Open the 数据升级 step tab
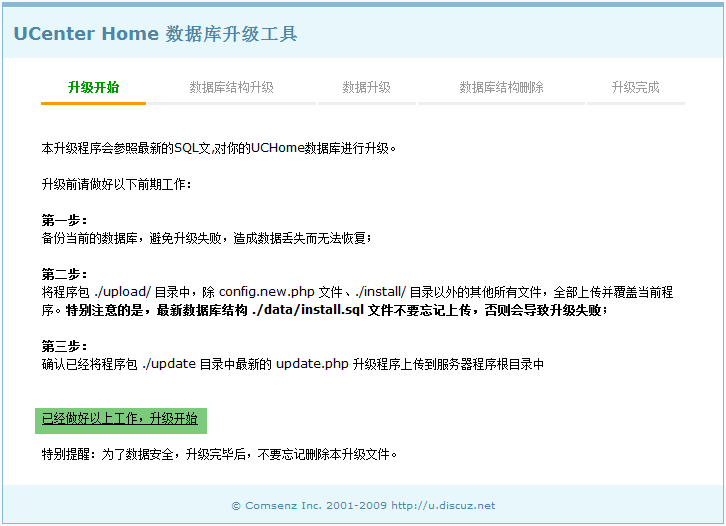This screenshot has height=526, width=726. [x=366, y=88]
